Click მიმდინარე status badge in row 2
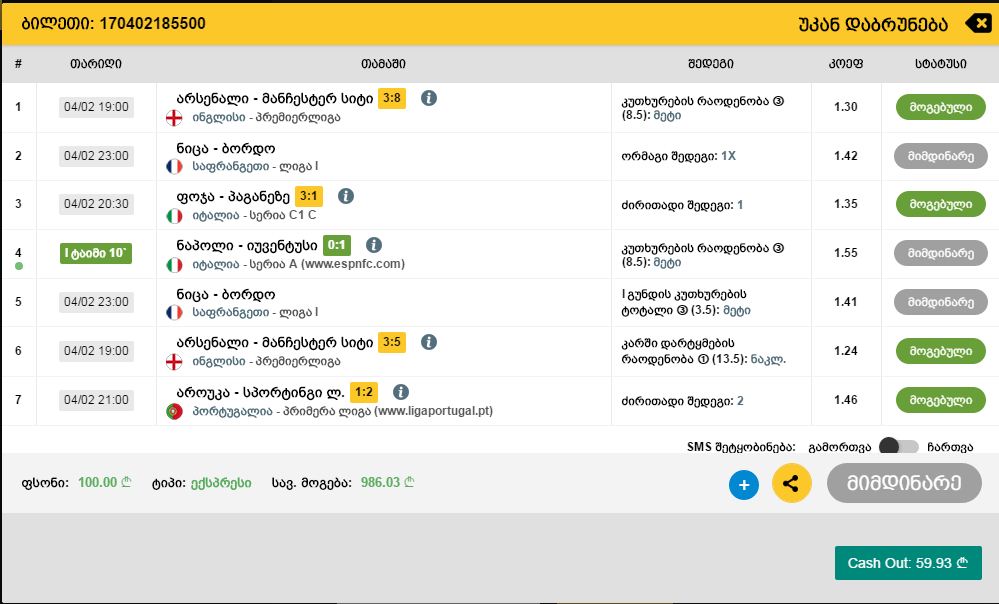Image resolution: width=999 pixels, height=604 pixels. tap(940, 156)
